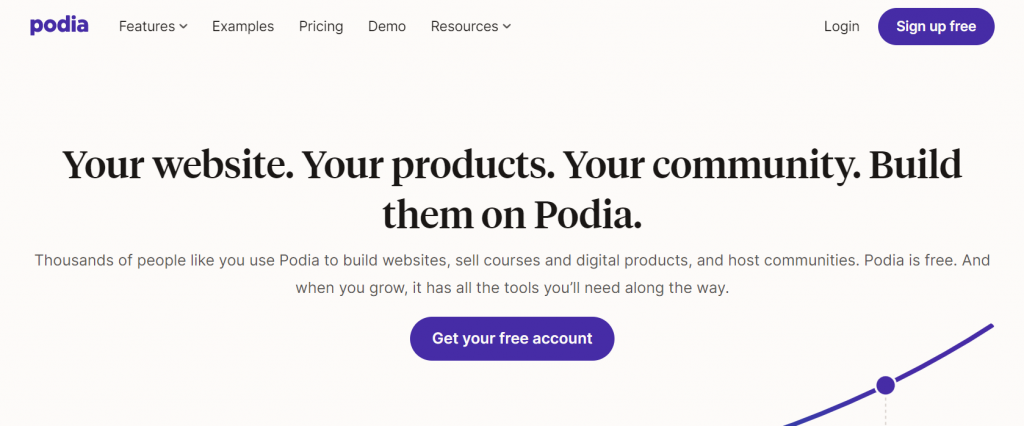
Task: Open the Pricing page
Action: (x=321, y=27)
